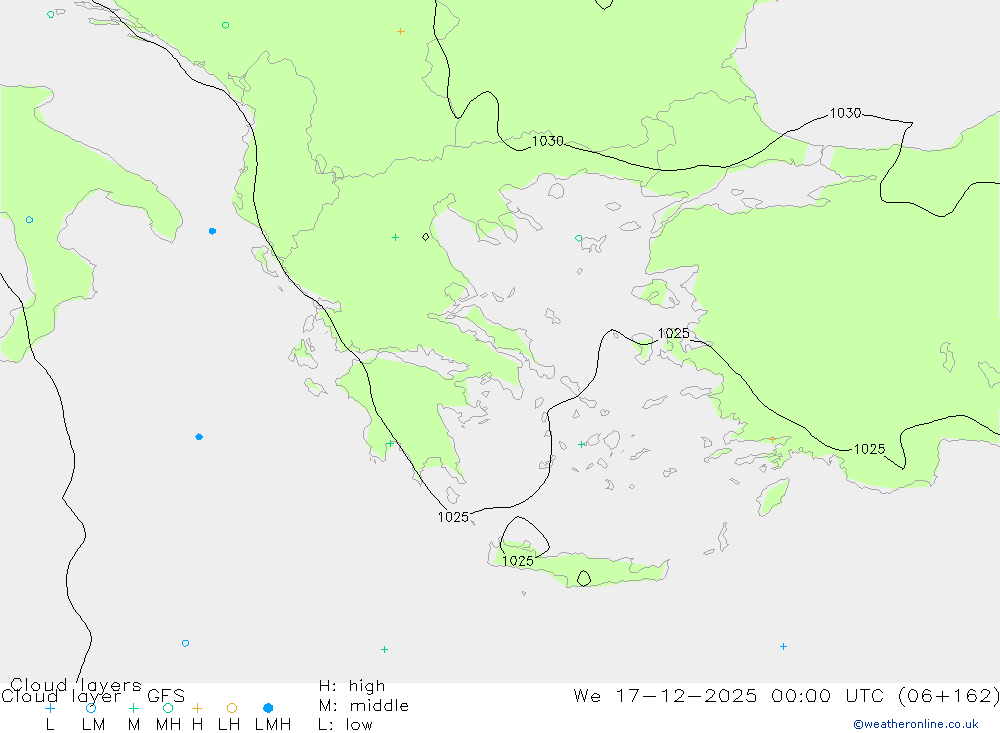Click the 1025 label south of the Peloponnese
The width and height of the screenshot is (1000, 733).
pyautogui.click(x=453, y=517)
